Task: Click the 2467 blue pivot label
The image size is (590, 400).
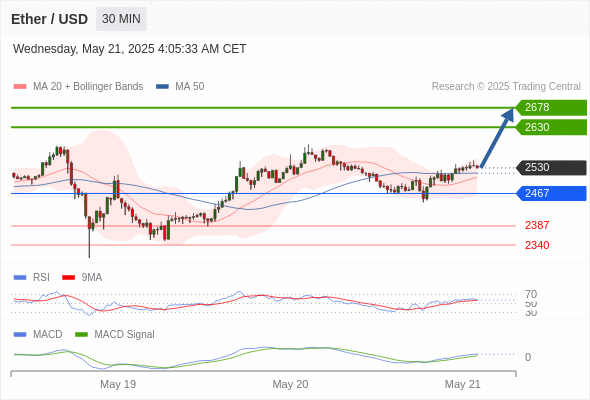Action: 551,193
